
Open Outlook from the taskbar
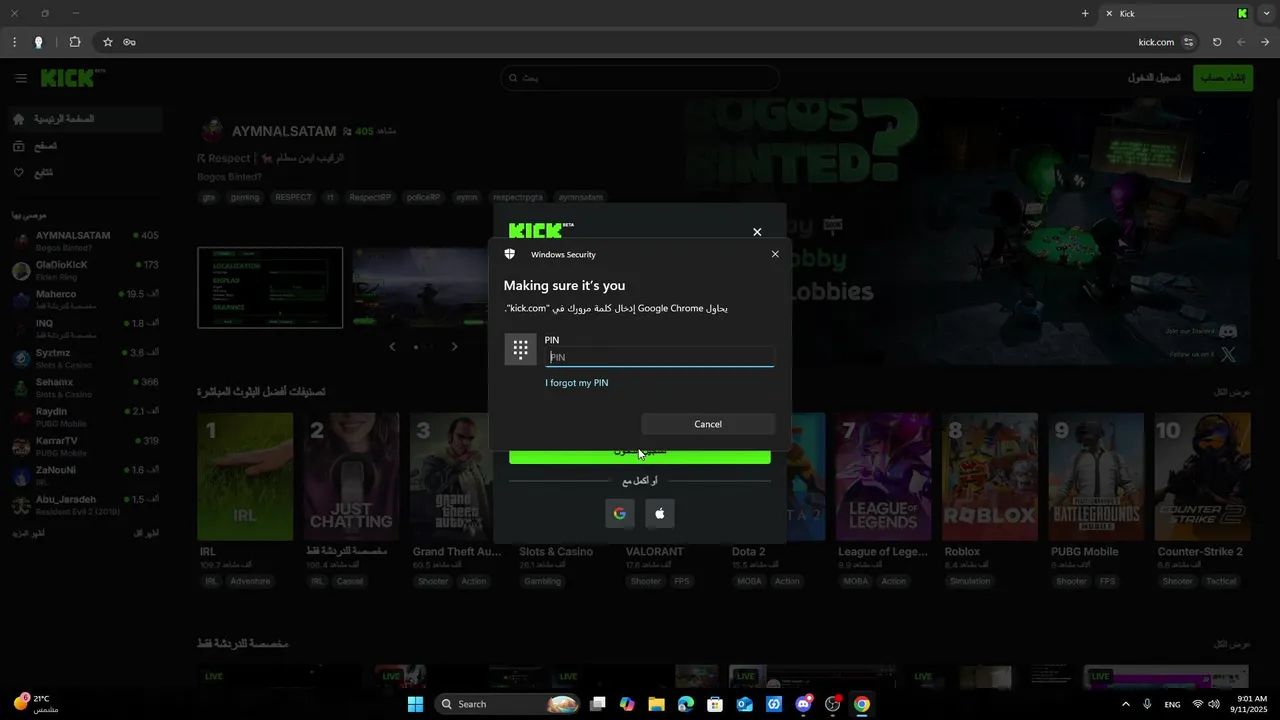744,704
